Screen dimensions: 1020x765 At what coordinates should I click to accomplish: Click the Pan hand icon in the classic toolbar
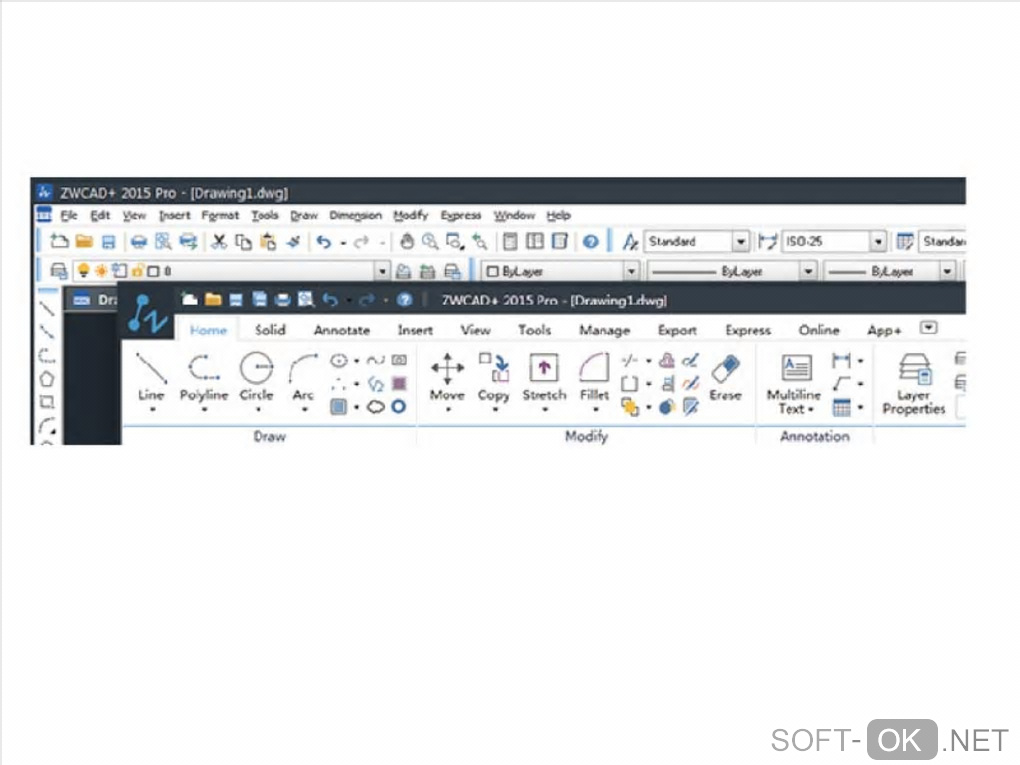click(x=407, y=241)
